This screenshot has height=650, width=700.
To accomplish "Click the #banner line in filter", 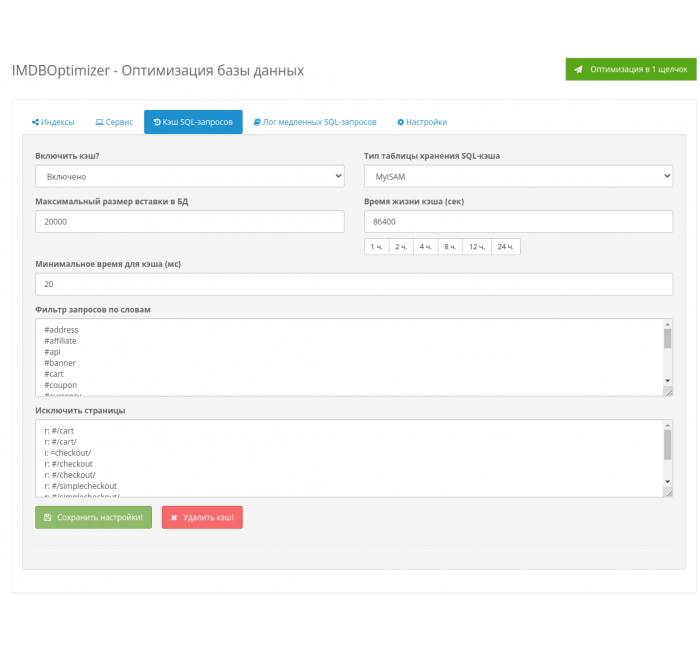I will (60, 363).
